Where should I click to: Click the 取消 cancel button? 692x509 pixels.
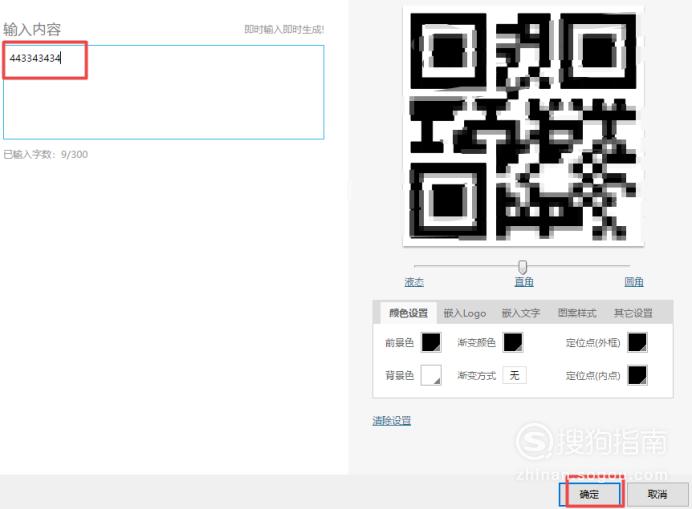tap(657, 494)
